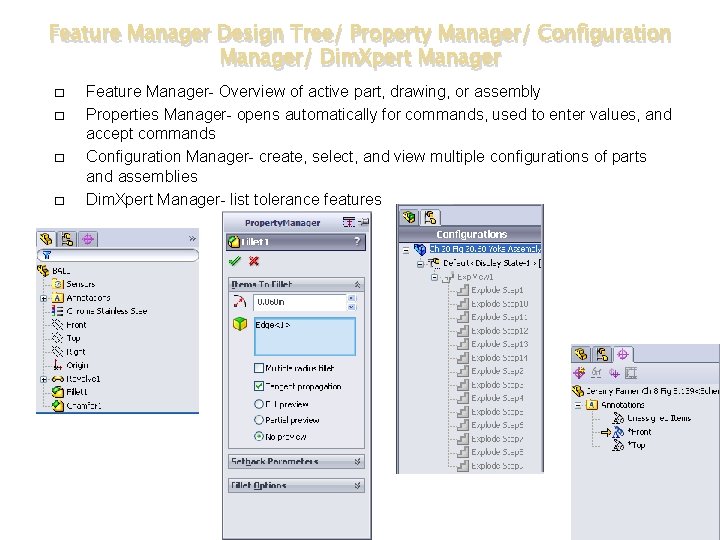
Task: Select the Origin icon in feature tree
Action: tap(57, 365)
